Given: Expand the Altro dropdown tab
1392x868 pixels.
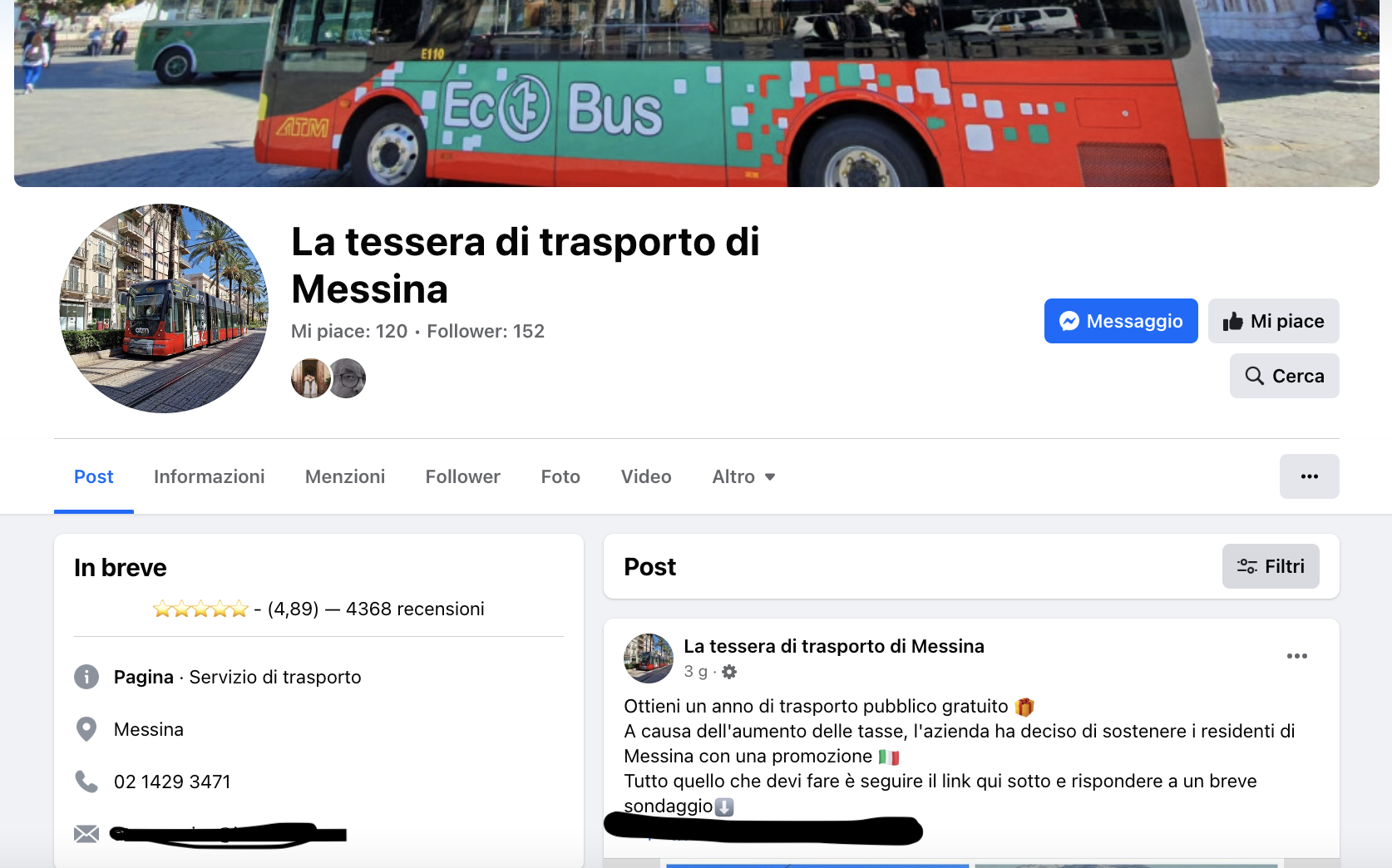Looking at the screenshot, I should coord(743,476).
